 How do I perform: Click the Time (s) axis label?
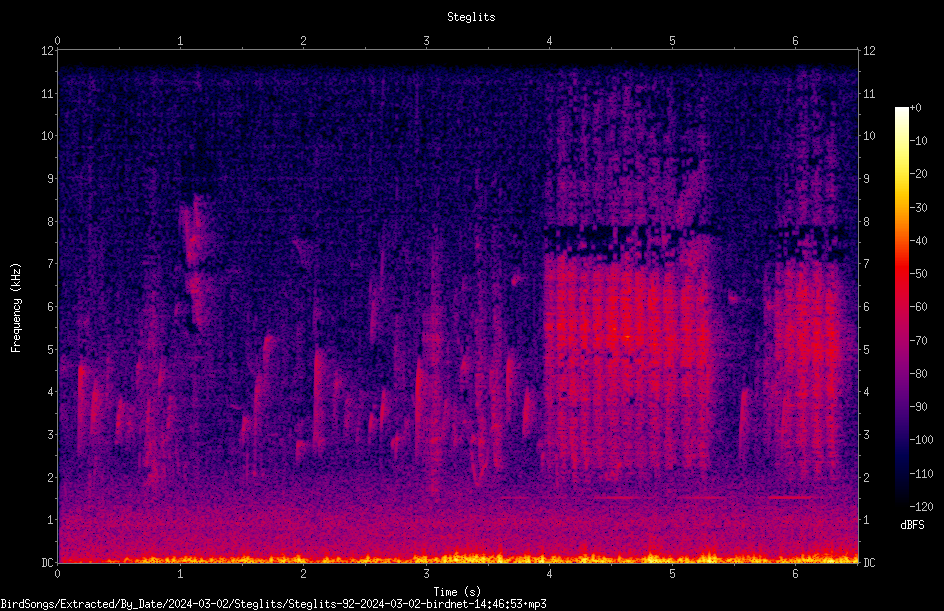(457, 592)
